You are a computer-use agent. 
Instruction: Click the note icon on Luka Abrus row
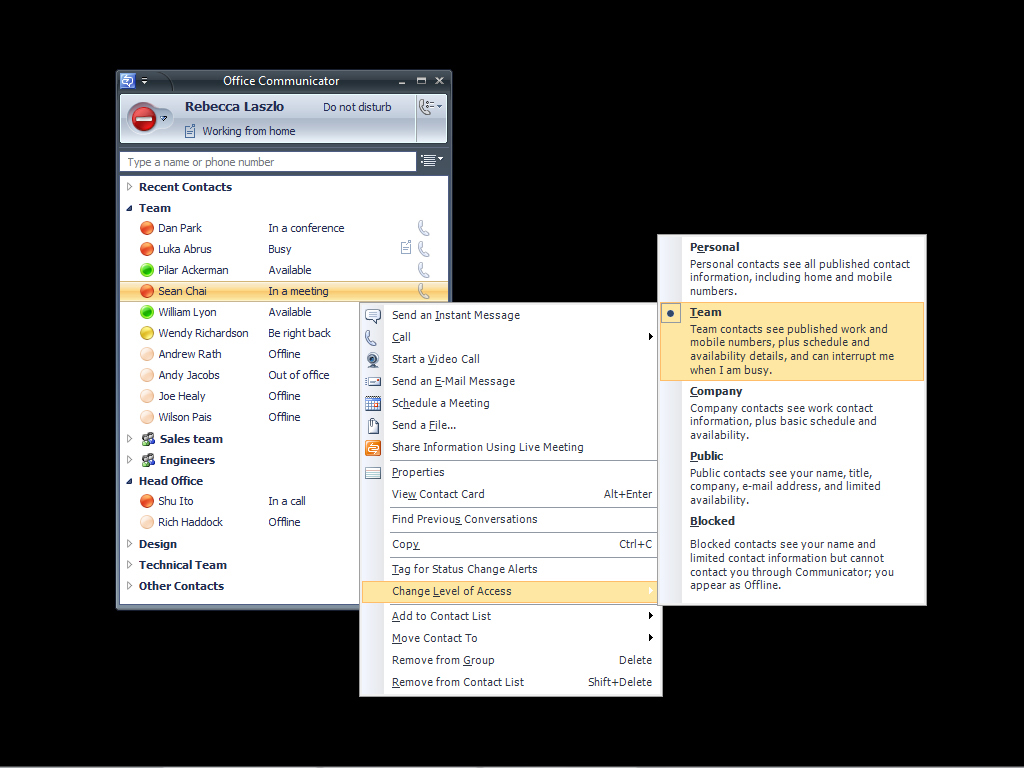click(x=406, y=248)
